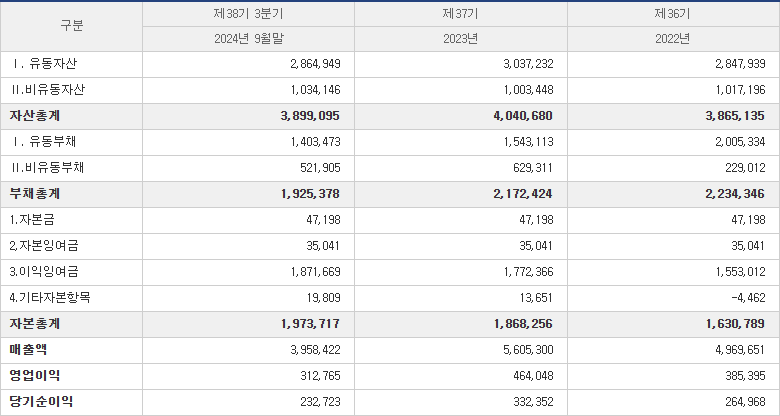Select 자본잉여금 35,041 in the 2023년 column
Screen dimensions: 780x416
tap(536, 246)
